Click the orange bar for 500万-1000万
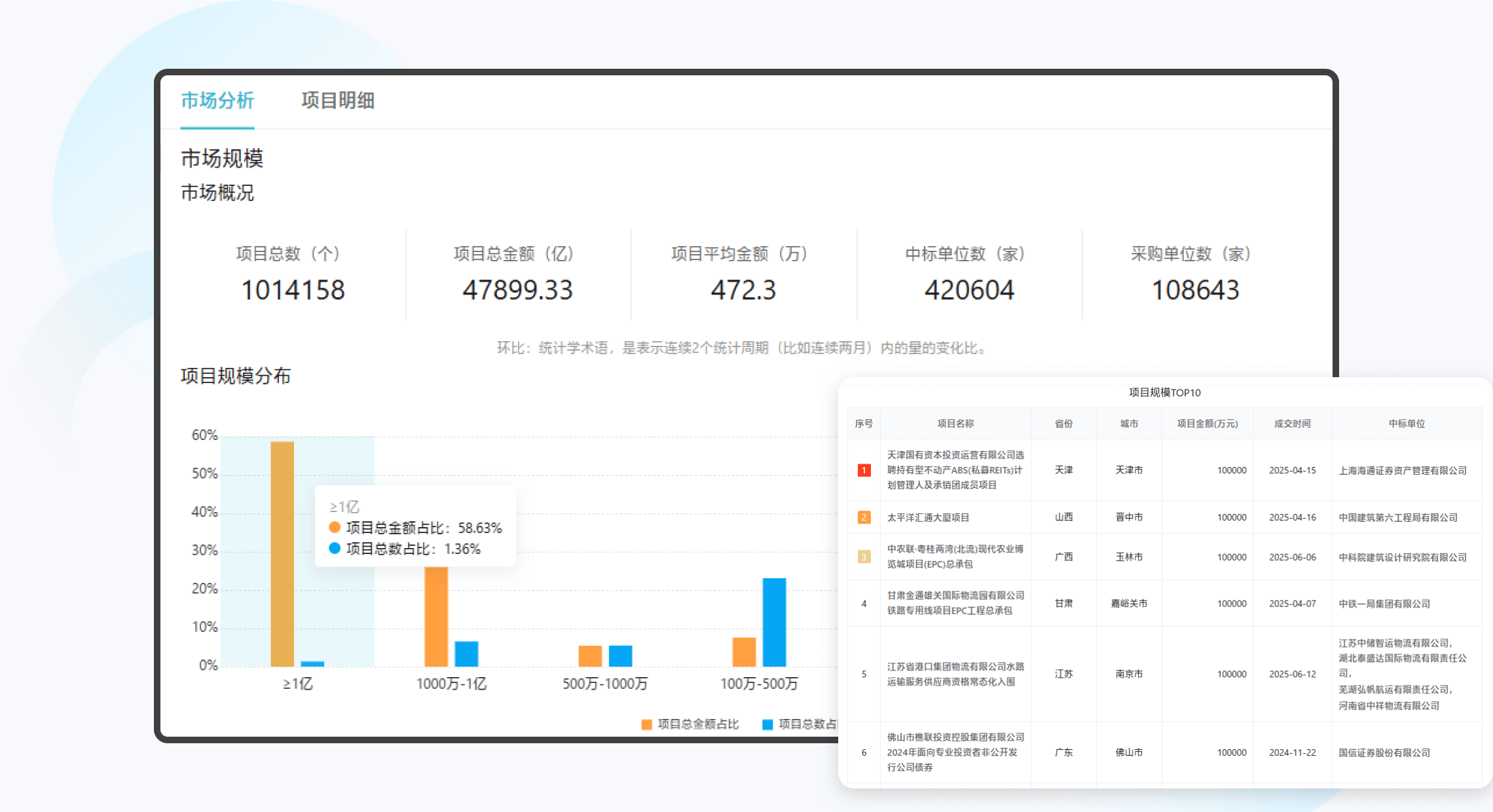 [590, 656]
